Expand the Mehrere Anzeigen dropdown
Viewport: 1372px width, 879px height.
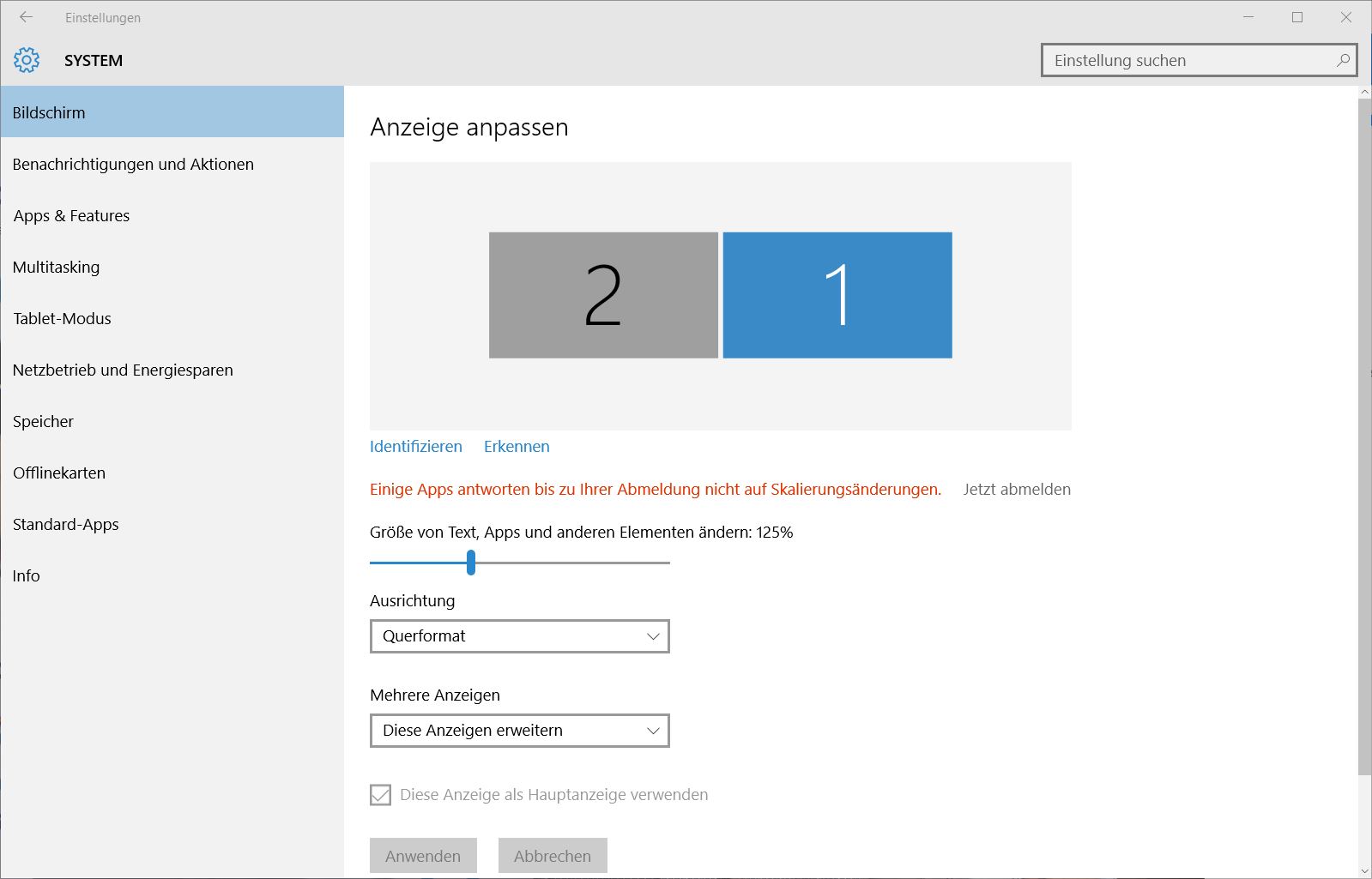[x=519, y=731]
